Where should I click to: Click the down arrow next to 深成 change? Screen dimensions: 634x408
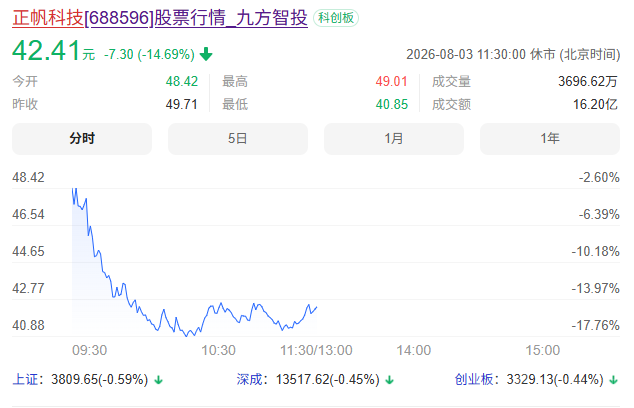point(389,380)
